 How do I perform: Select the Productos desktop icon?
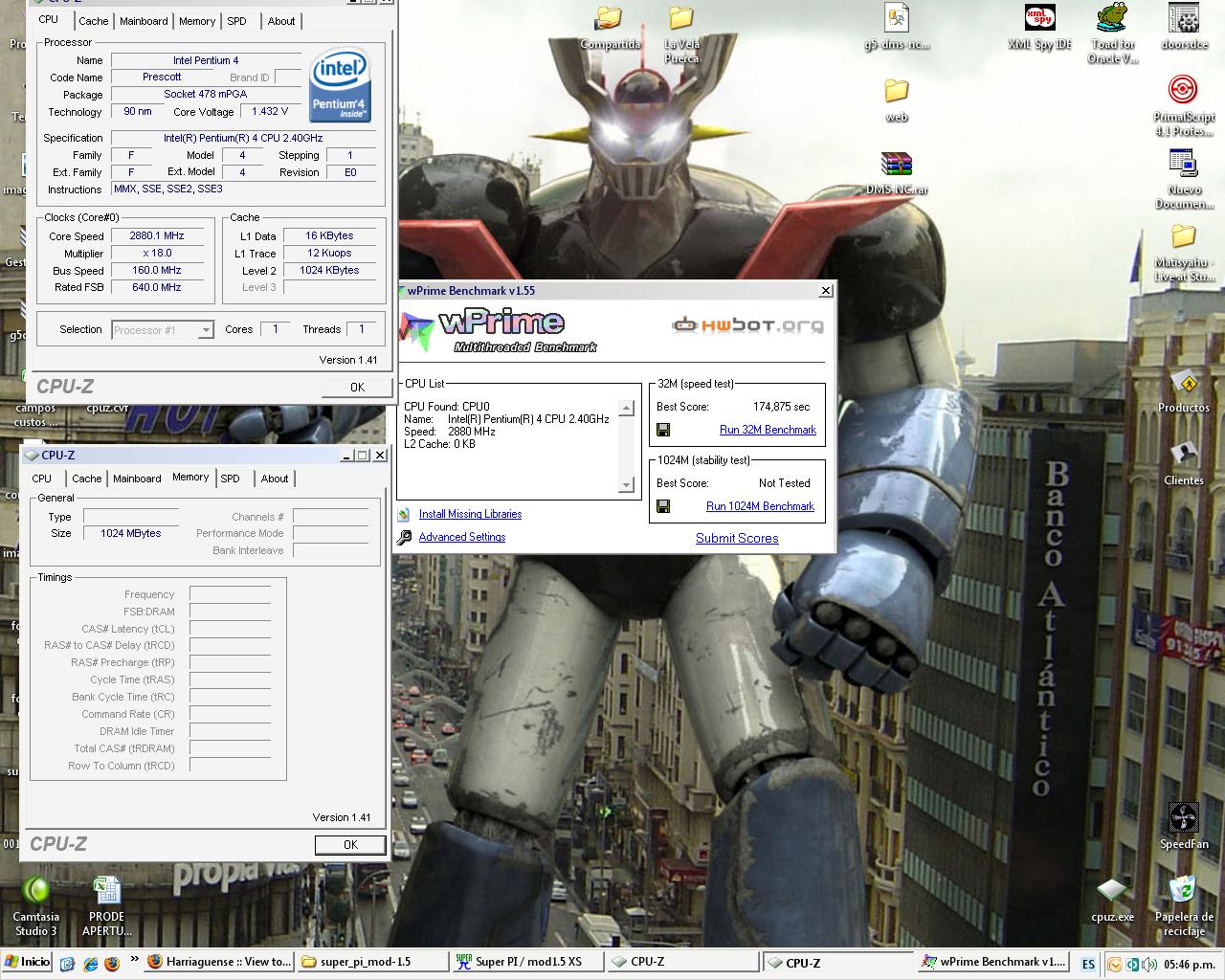1184,391
